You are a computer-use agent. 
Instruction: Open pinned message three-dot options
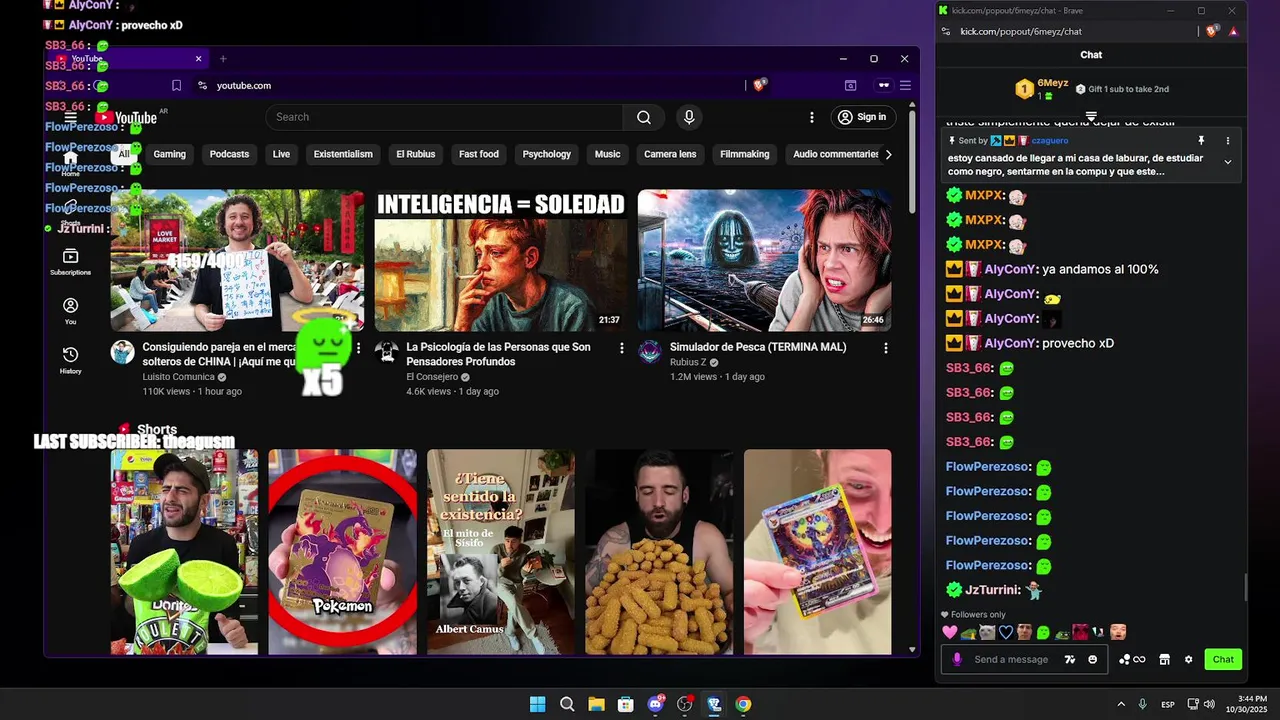pos(1228,141)
